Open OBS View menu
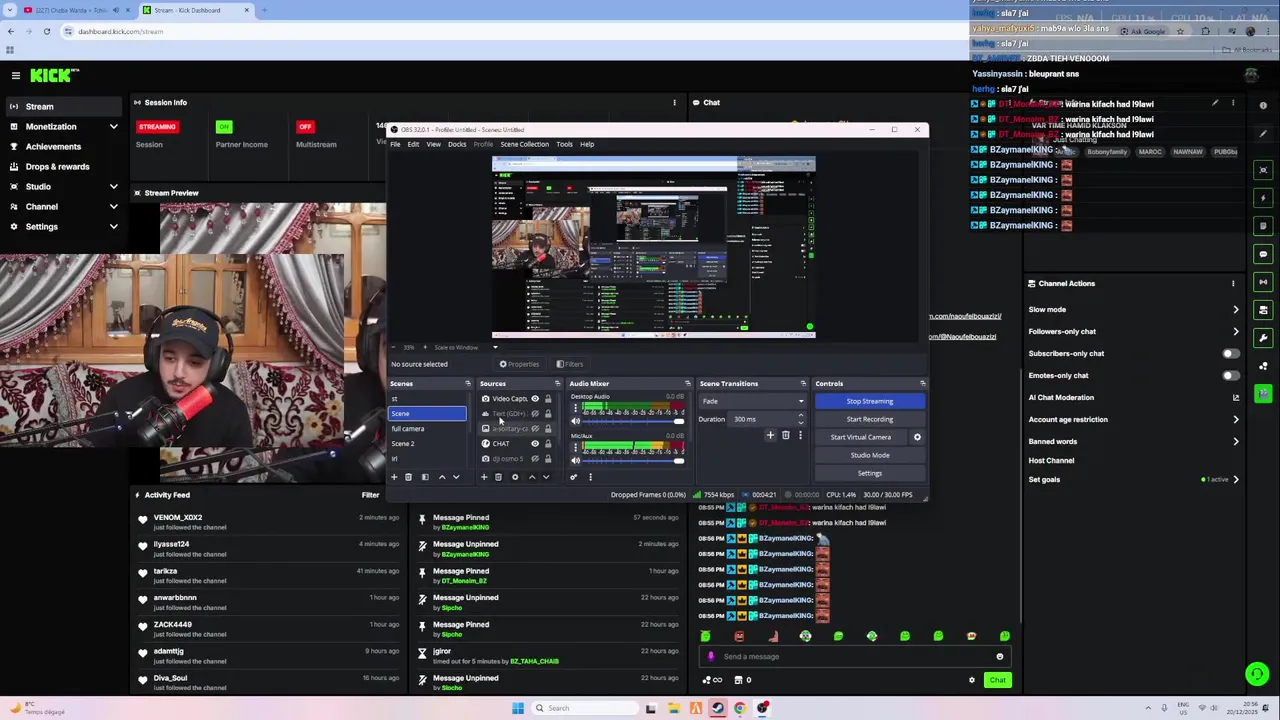Screen dimensions: 1280x720 [433, 144]
